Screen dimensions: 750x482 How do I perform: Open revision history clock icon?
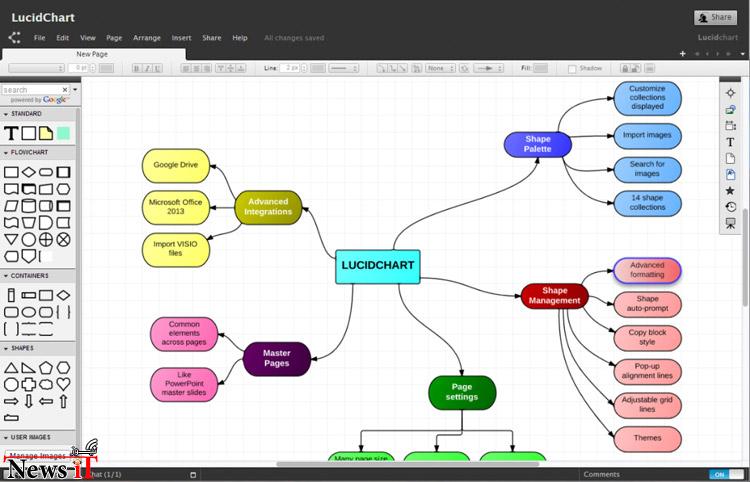click(730, 207)
